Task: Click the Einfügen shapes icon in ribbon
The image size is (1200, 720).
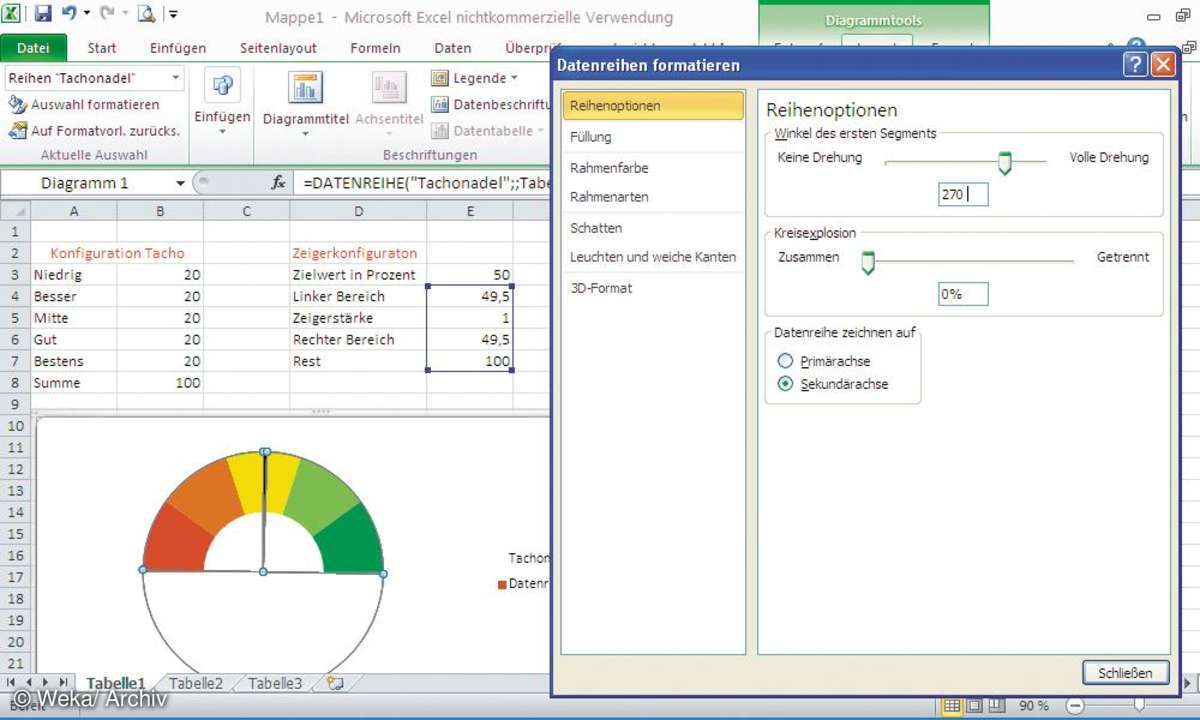Action: (222, 86)
